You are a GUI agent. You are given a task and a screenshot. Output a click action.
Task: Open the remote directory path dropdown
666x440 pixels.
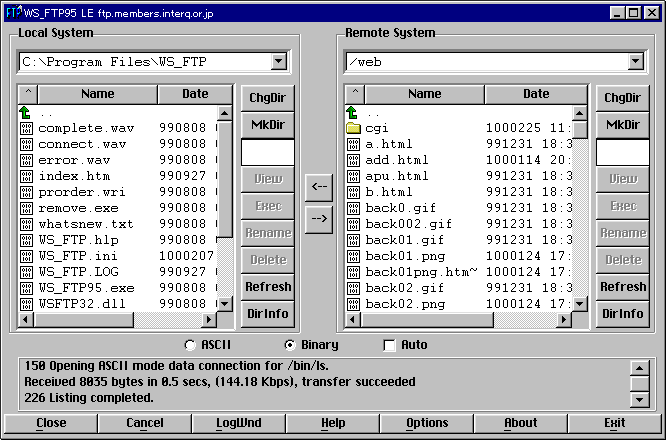click(x=635, y=62)
